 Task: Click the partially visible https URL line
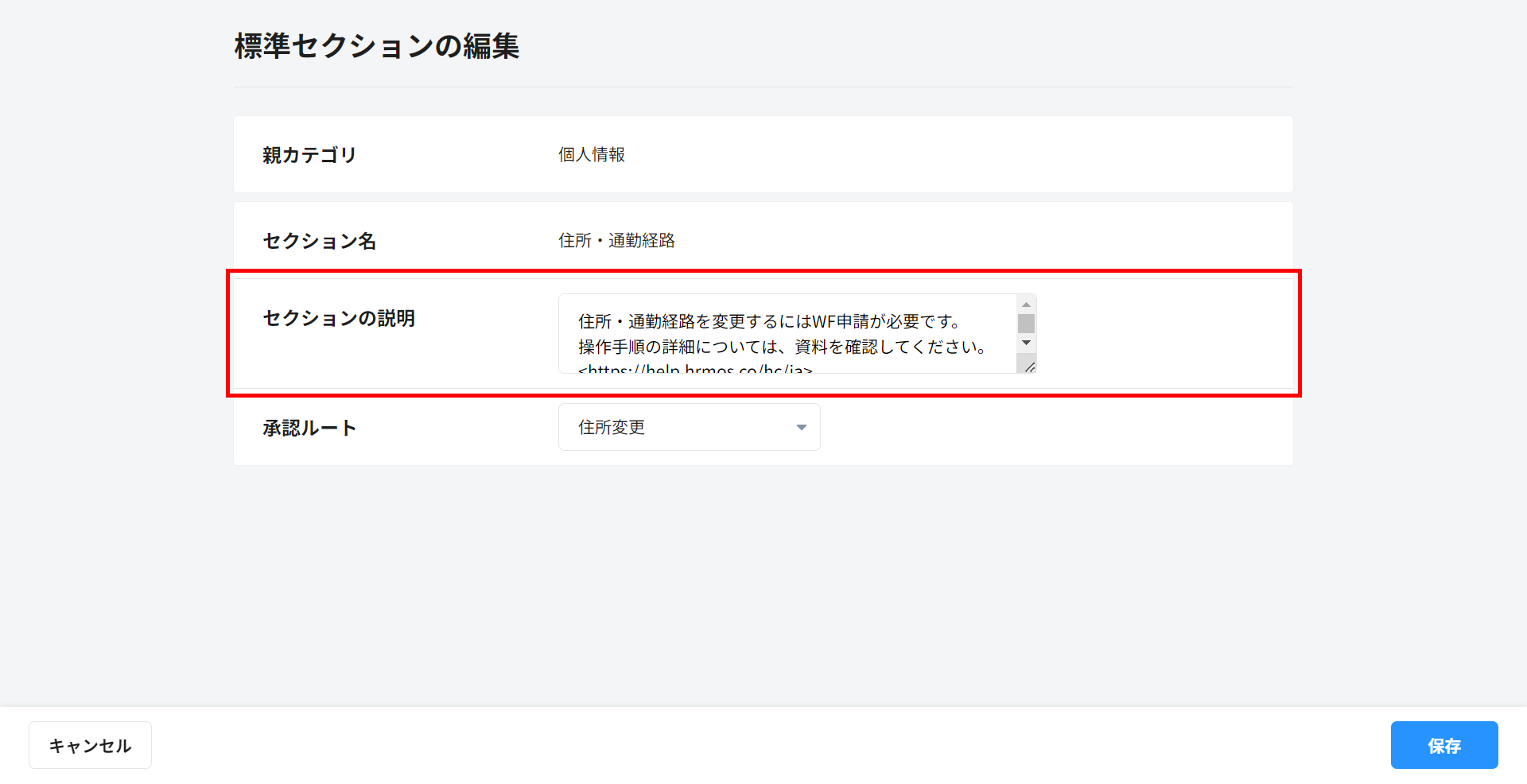pyautogui.click(x=695, y=369)
